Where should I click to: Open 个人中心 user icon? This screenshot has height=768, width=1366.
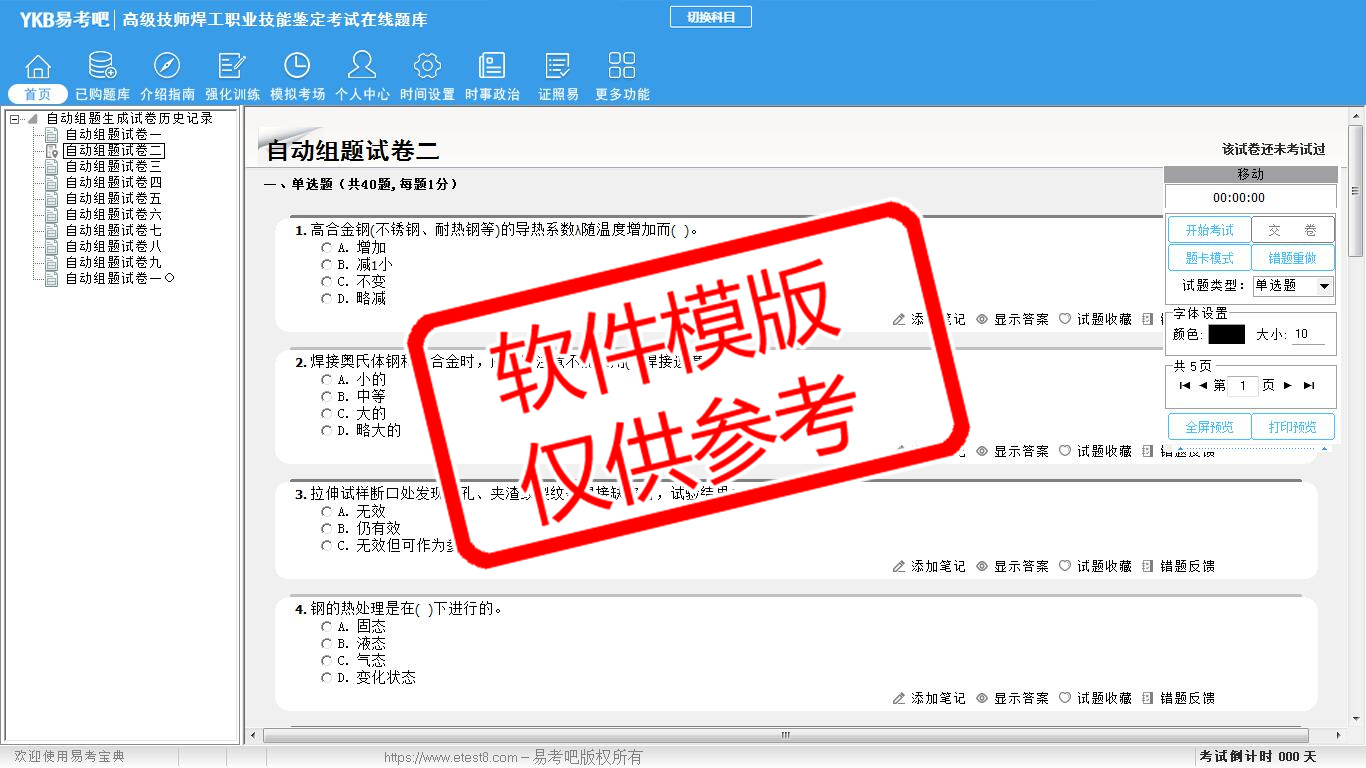[x=362, y=66]
